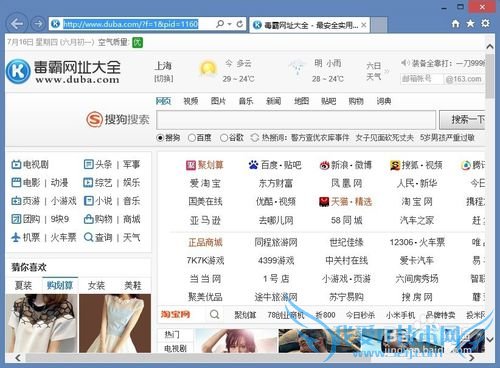Open the 淘宝网 orange link in bottom bar

tap(175, 314)
